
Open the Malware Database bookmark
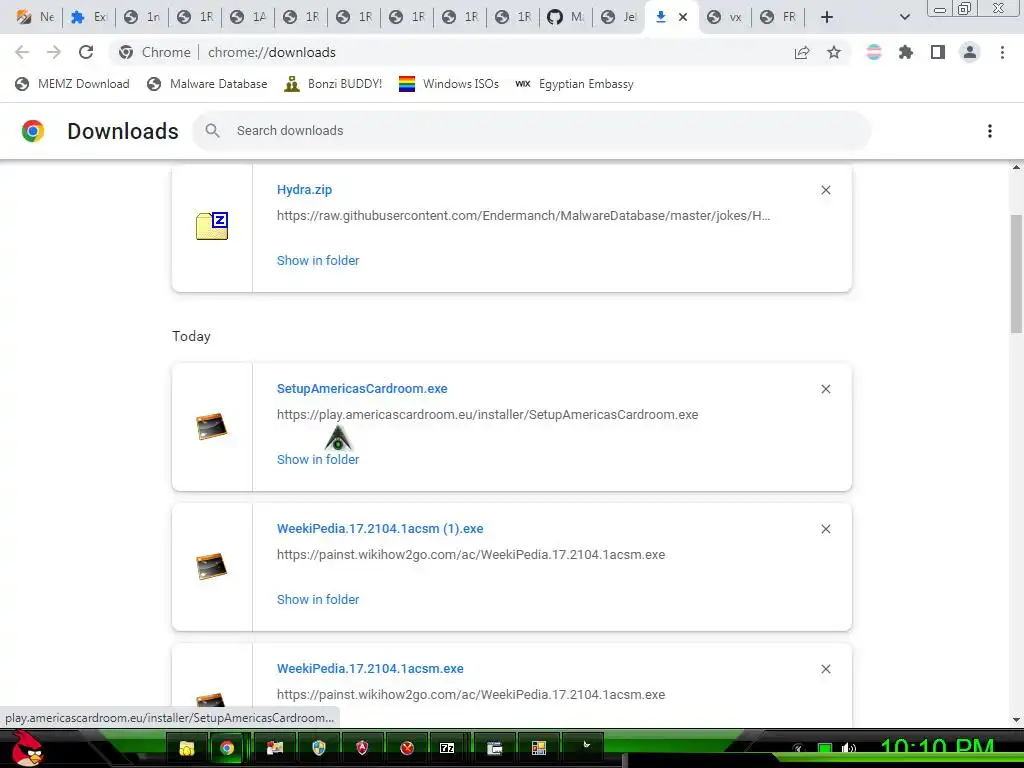208,84
